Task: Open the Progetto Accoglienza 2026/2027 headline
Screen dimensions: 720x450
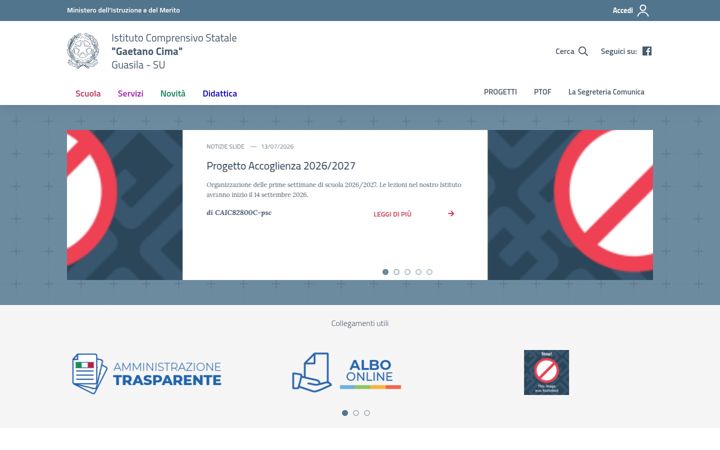Action: click(281, 166)
